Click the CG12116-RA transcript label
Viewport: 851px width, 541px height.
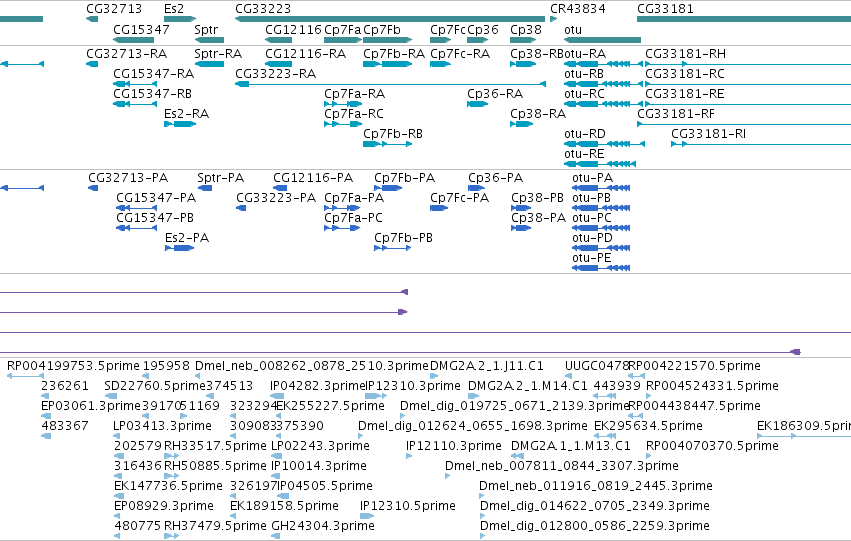[306, 54]
